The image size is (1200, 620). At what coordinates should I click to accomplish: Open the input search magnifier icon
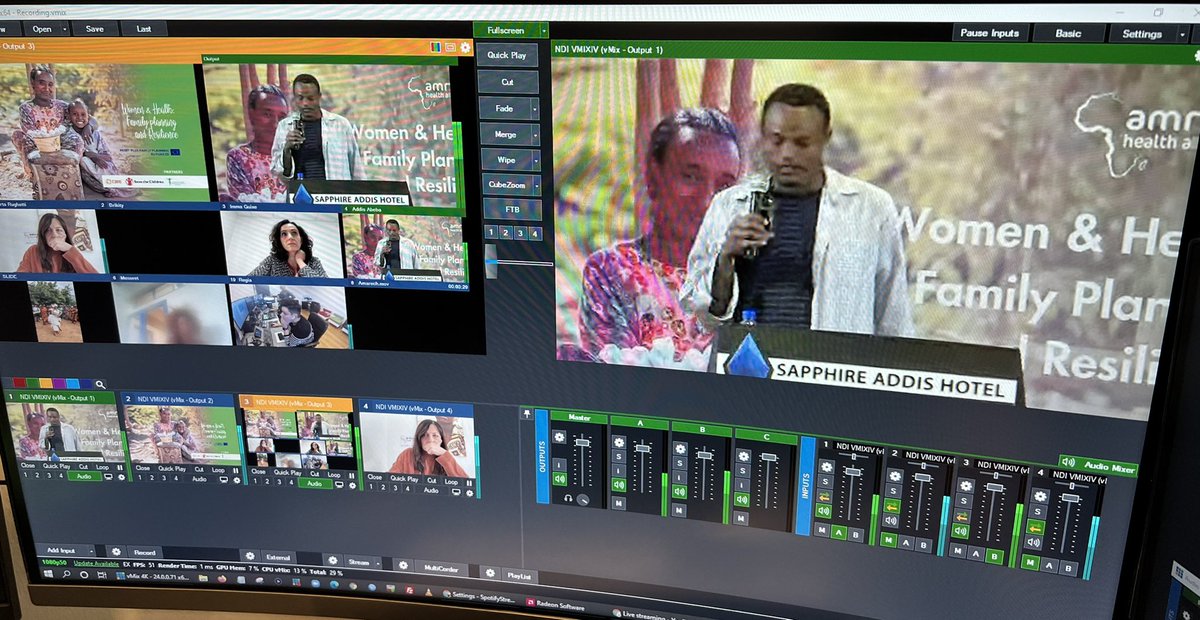tap(100, 385)
